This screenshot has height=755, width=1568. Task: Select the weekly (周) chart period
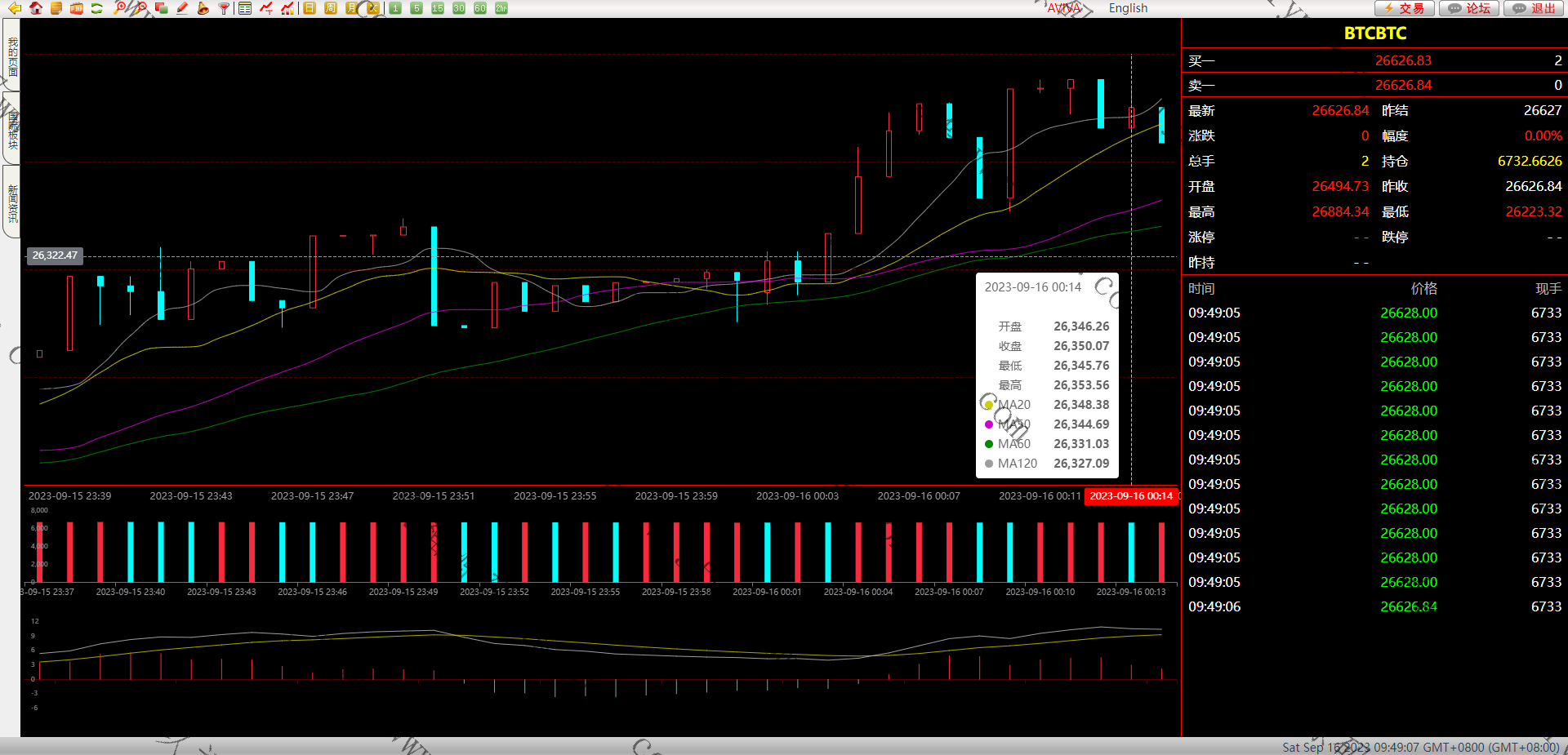331,8
